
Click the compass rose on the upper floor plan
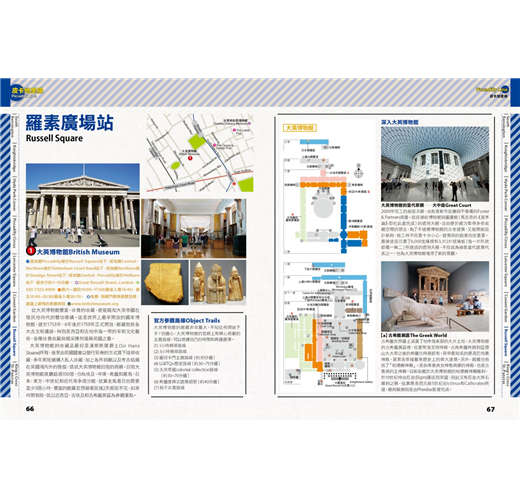358,172
